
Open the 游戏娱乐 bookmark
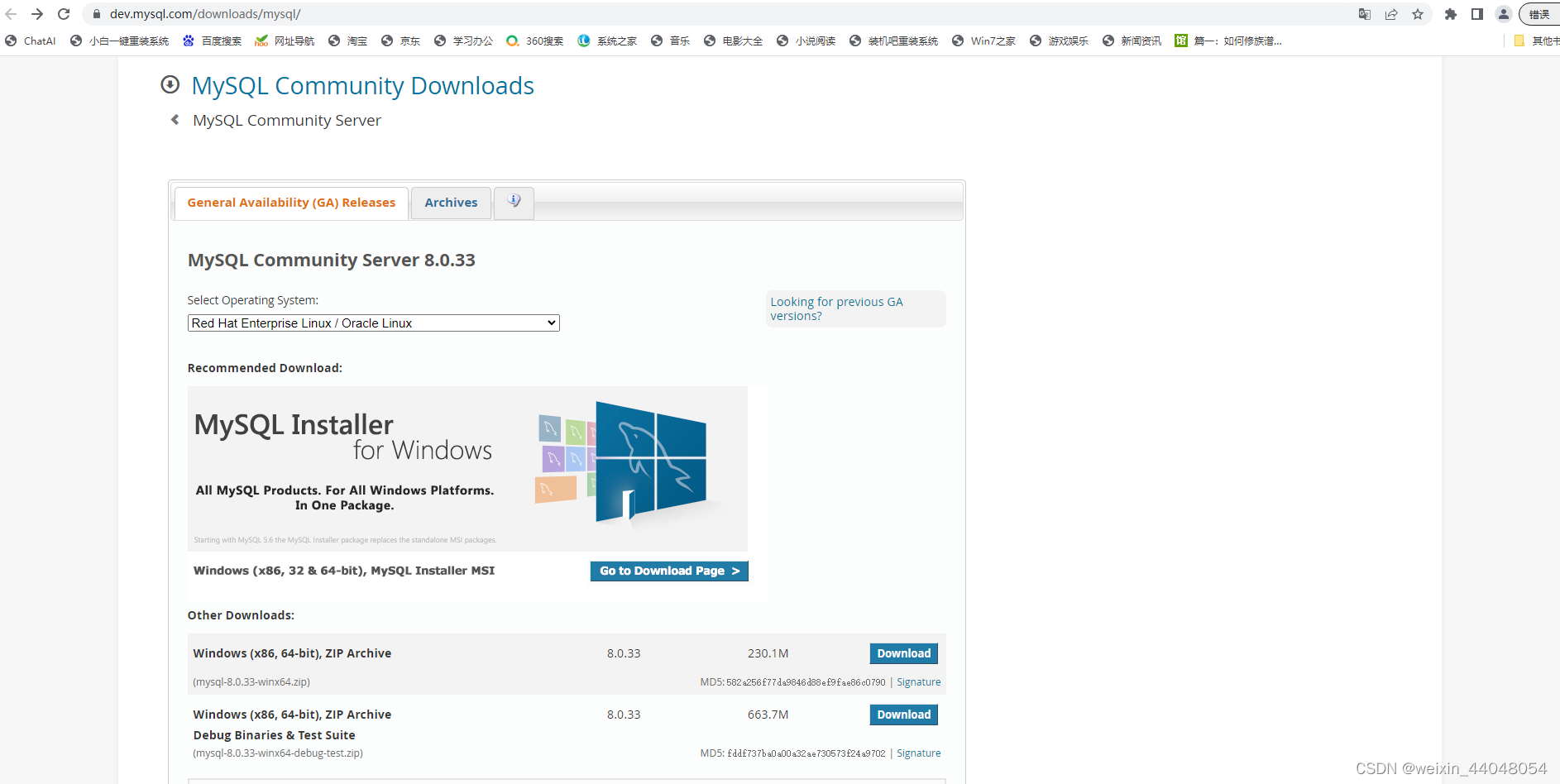pos(1060,41)
